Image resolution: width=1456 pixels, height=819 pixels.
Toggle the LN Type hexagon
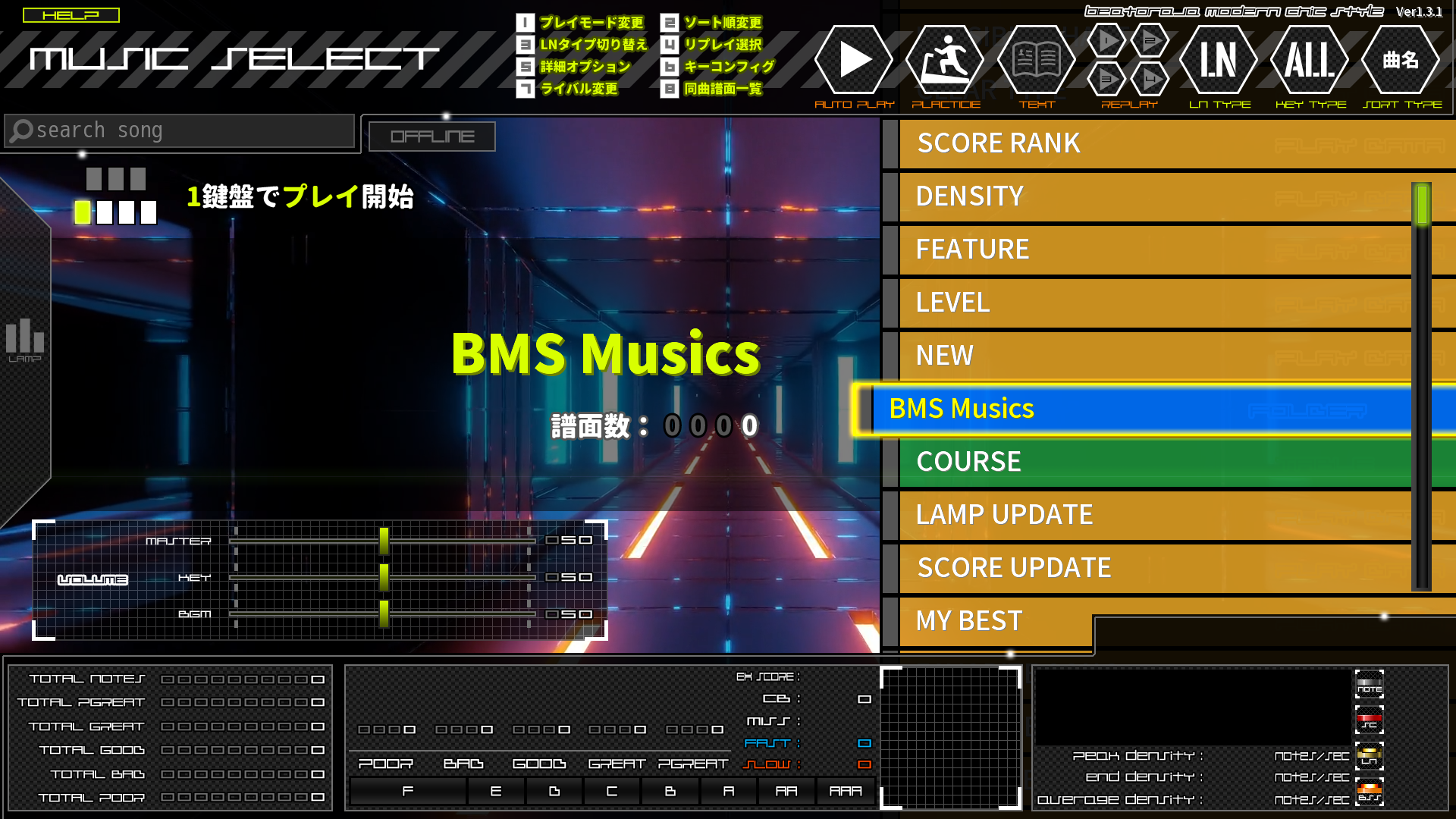pos(1219,60)
